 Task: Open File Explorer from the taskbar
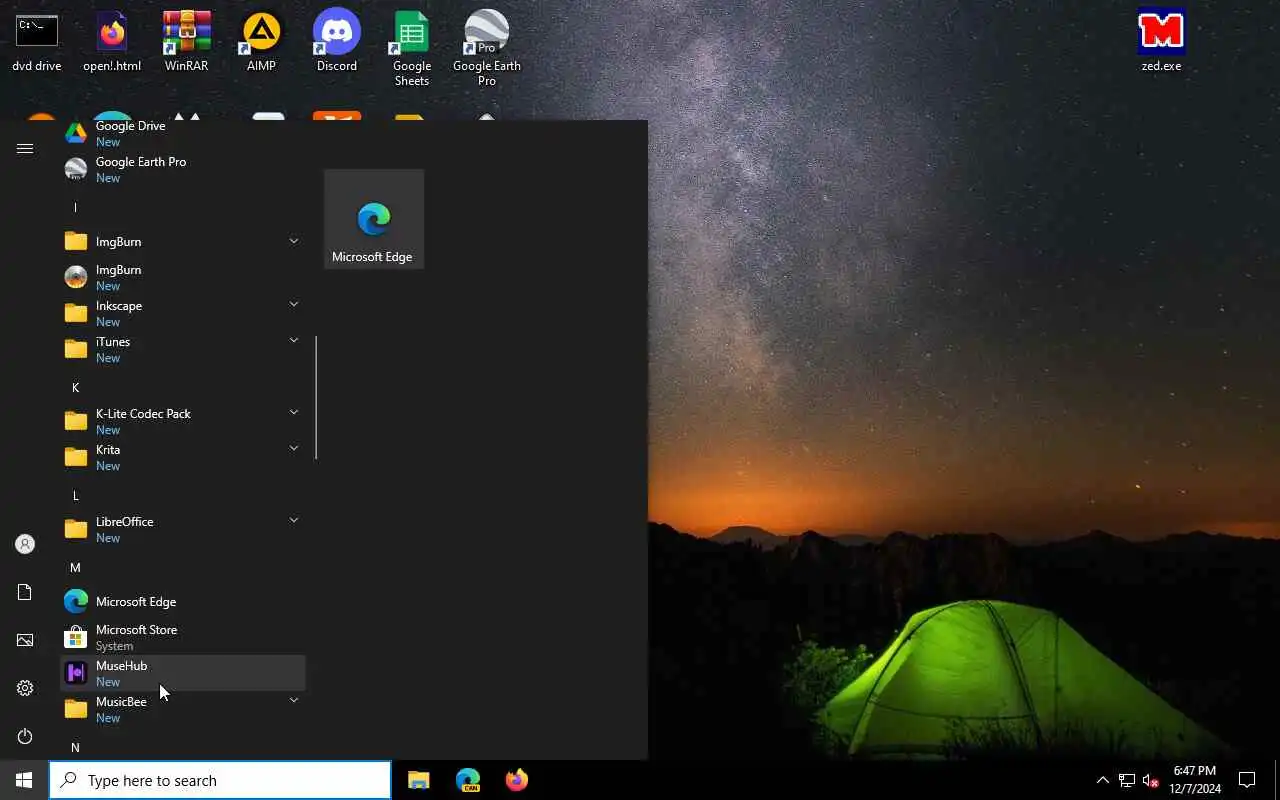pos(419,780)
